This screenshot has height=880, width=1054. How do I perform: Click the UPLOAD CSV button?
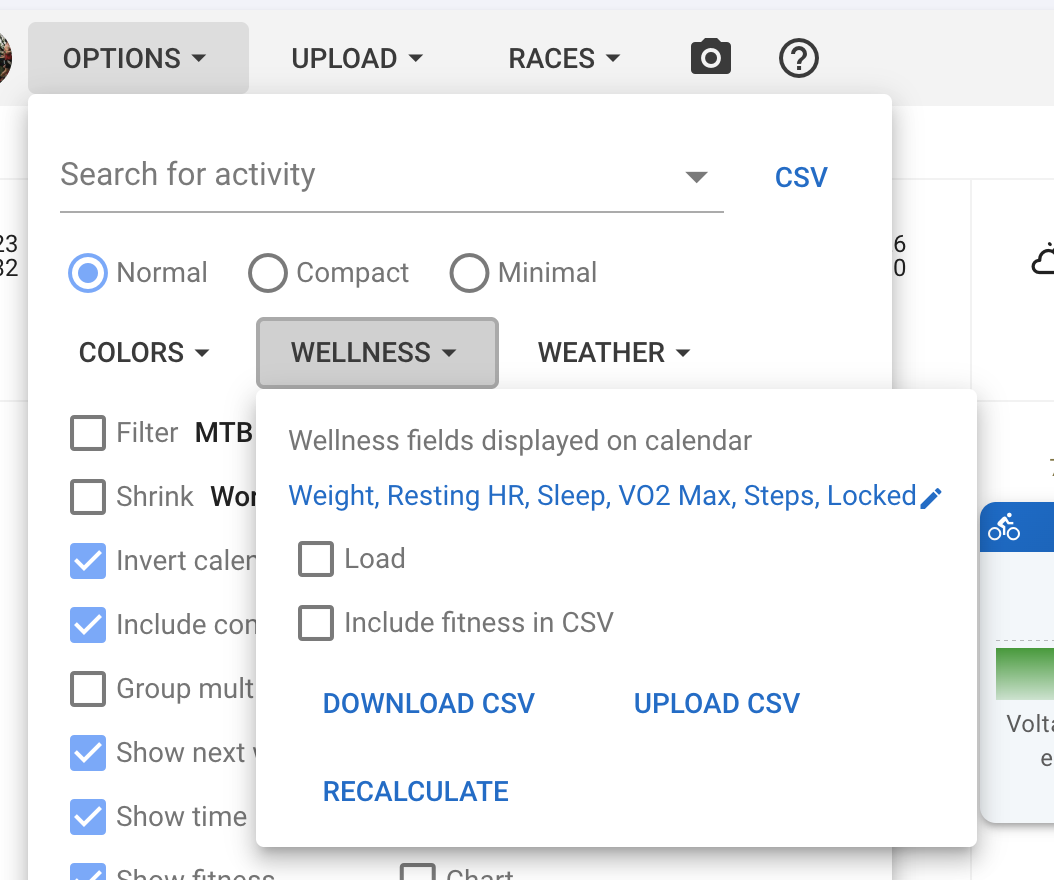[x=716, y=703]
